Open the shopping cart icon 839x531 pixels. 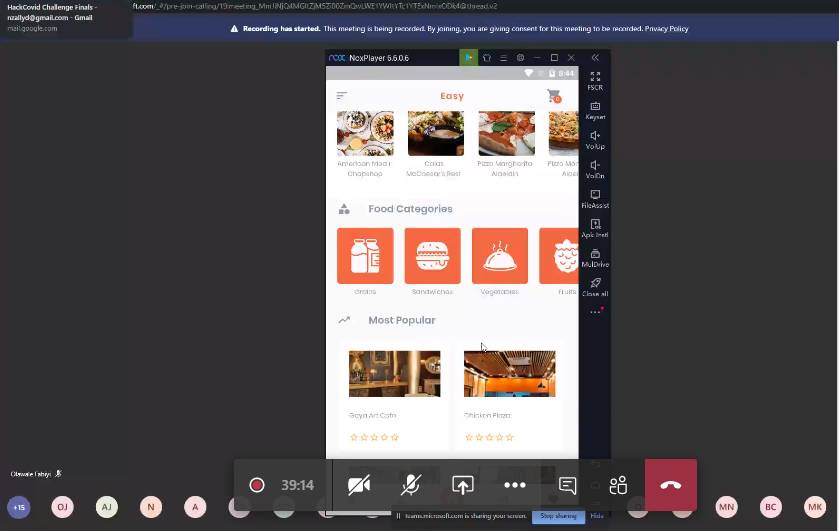(x=554, y=96)
